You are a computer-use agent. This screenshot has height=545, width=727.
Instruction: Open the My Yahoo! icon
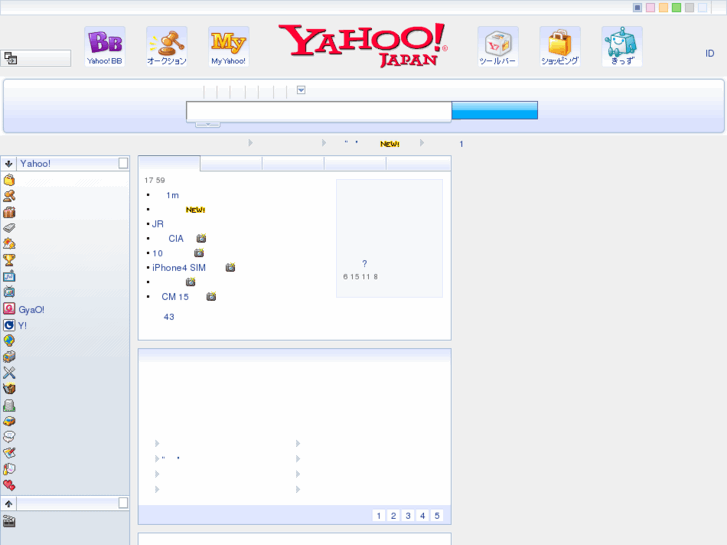(229, 46)
